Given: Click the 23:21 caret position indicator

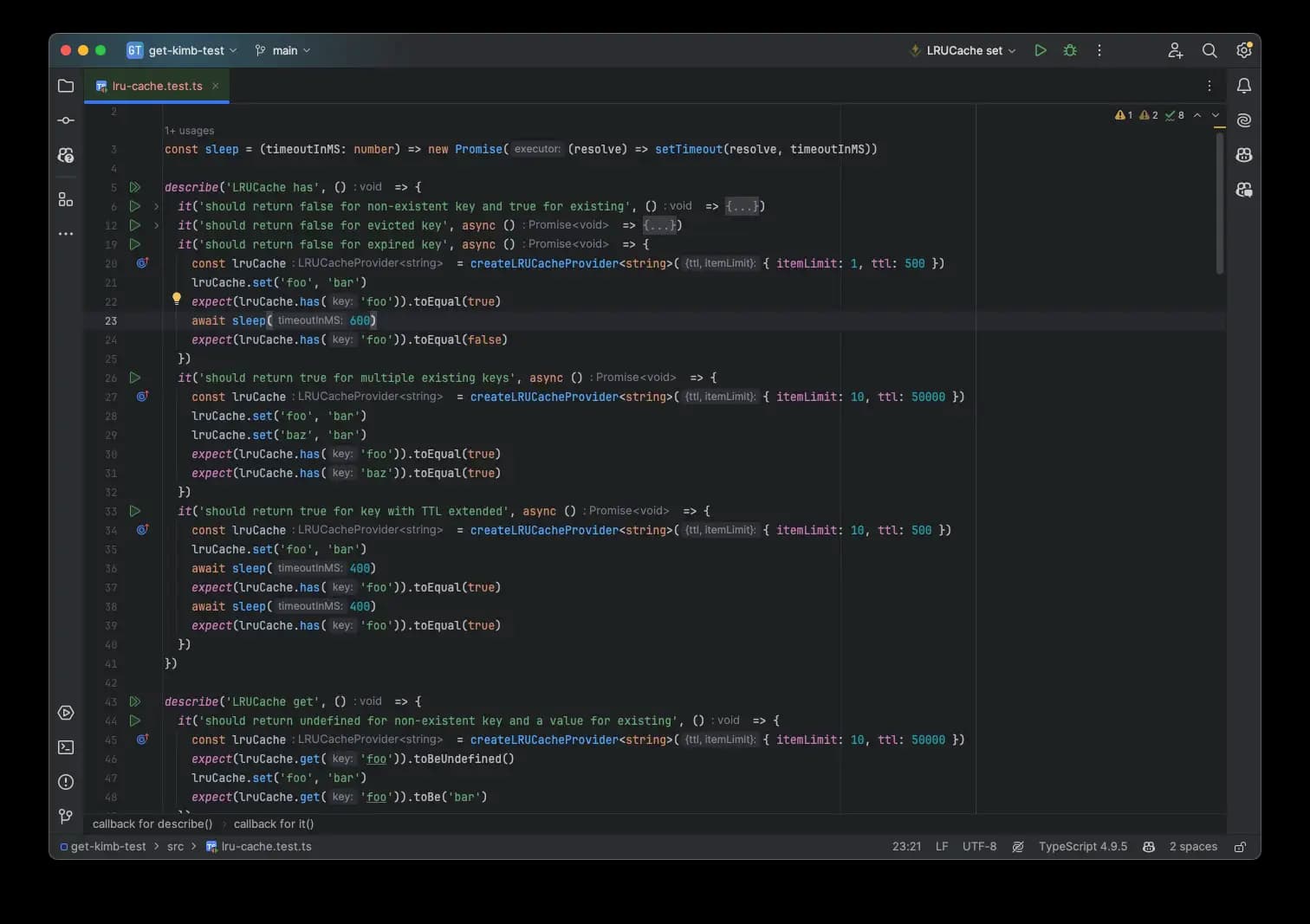Looking at the screenshot, I should pyautogui.click(x=906, y=847).
